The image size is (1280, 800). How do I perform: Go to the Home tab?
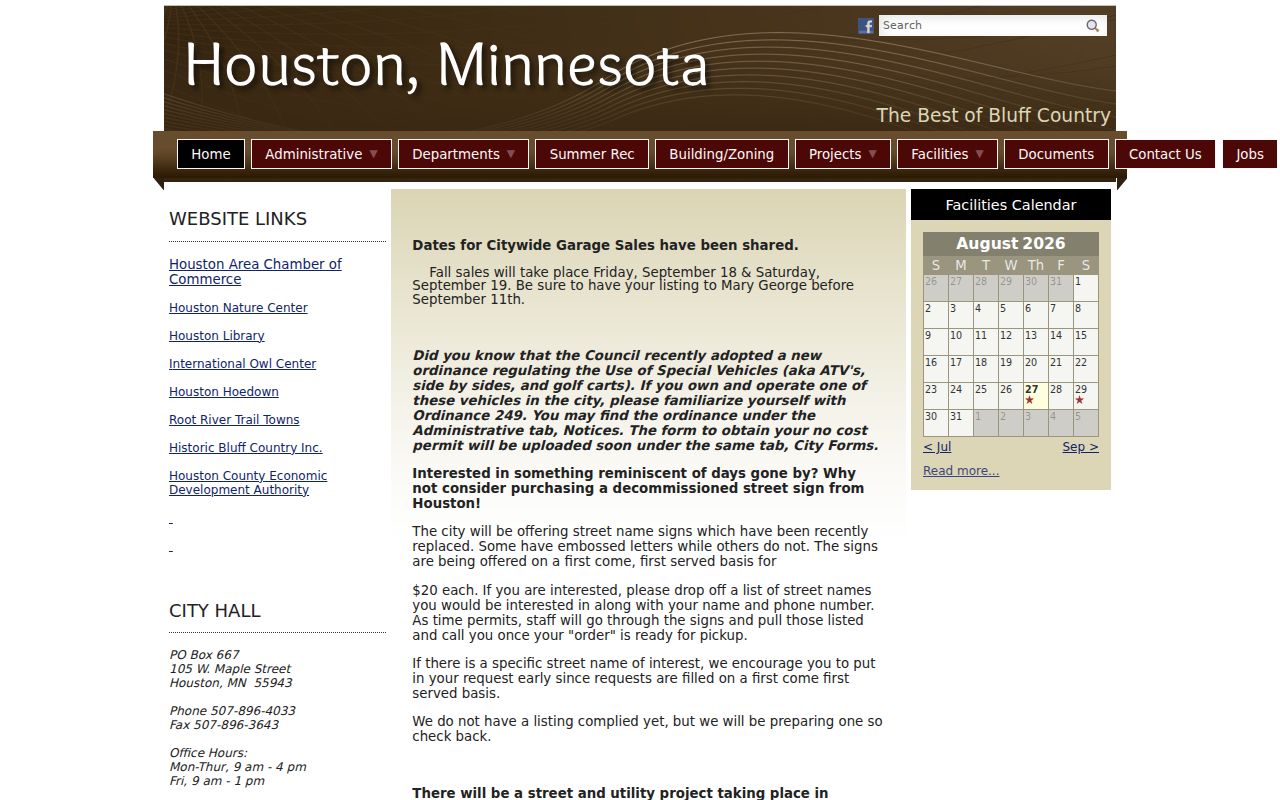[211, 154]
